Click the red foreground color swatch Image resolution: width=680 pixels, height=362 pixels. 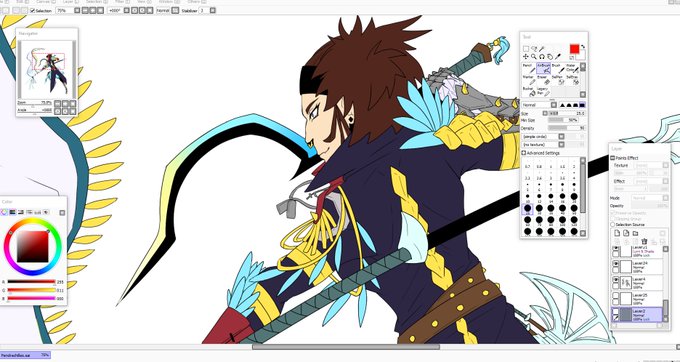click(574, 49)
